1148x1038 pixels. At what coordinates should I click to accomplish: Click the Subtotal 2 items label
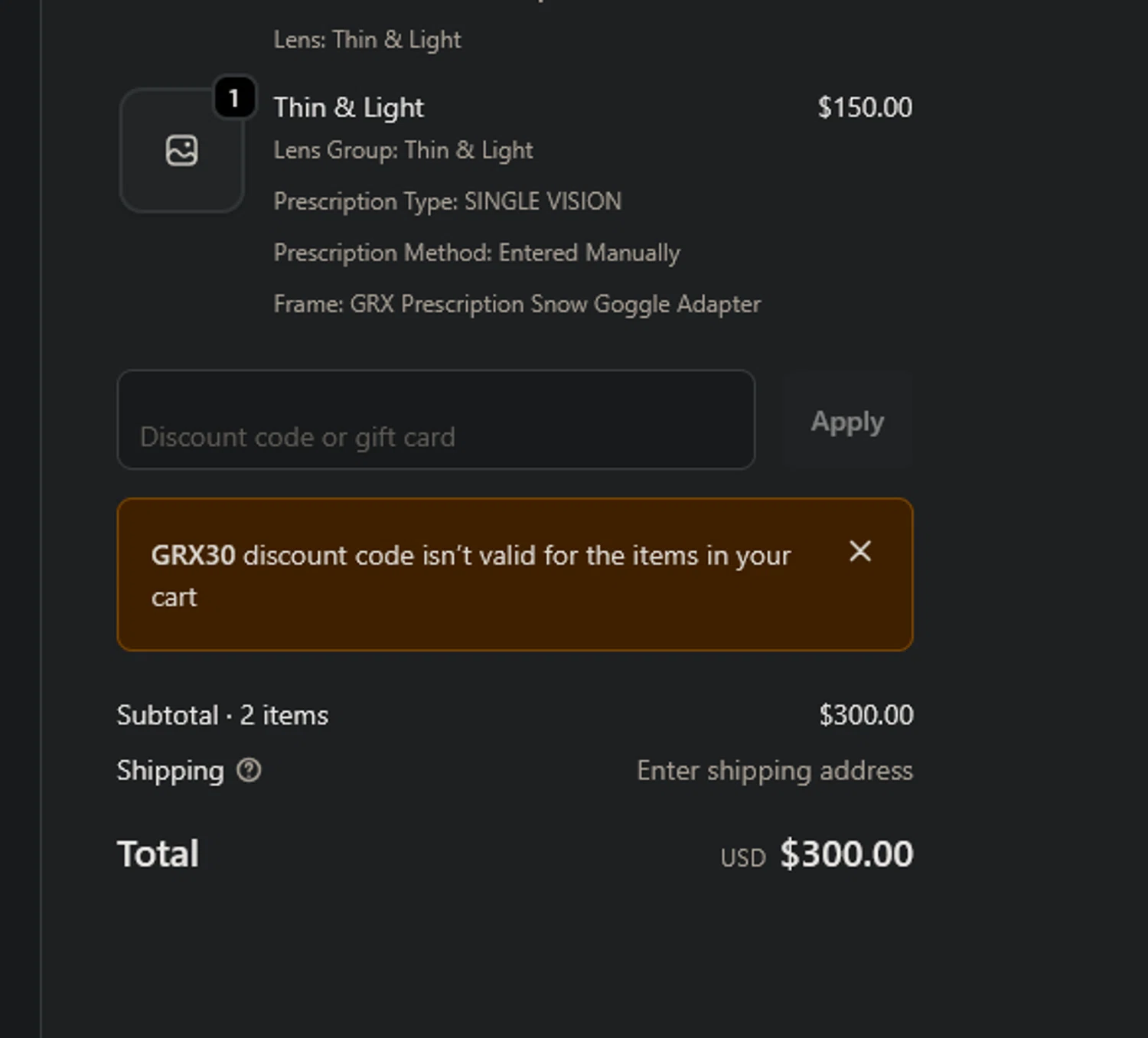(x=222, y=716)
